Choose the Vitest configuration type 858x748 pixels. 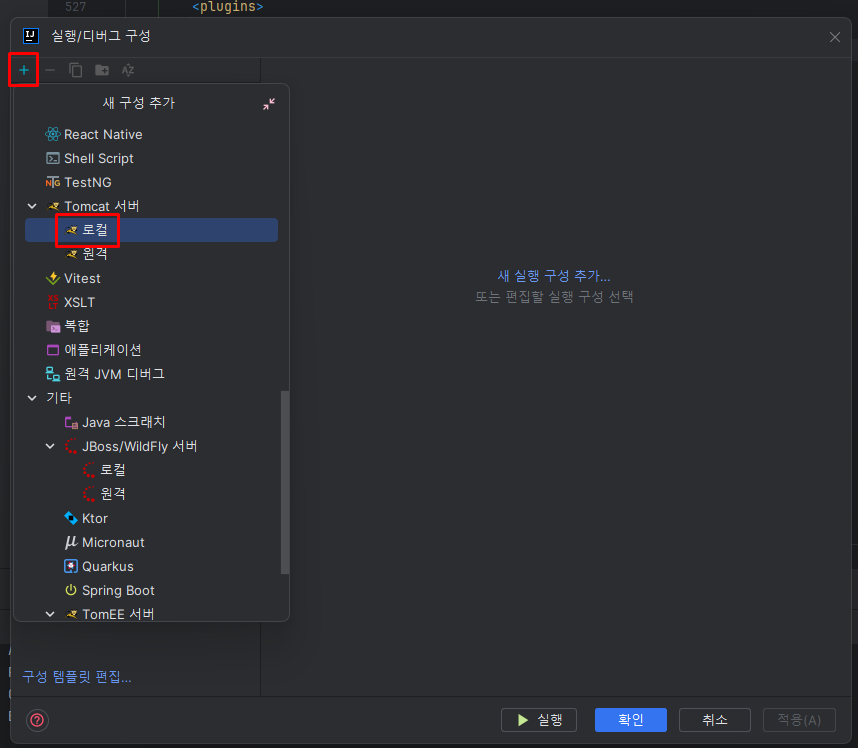point(82,278)
